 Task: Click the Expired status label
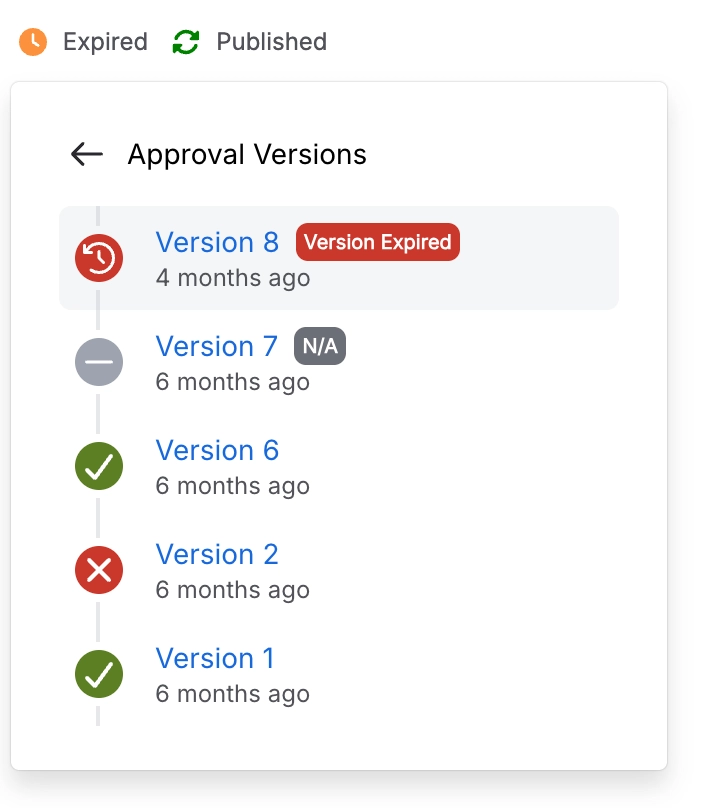point(105,42)
